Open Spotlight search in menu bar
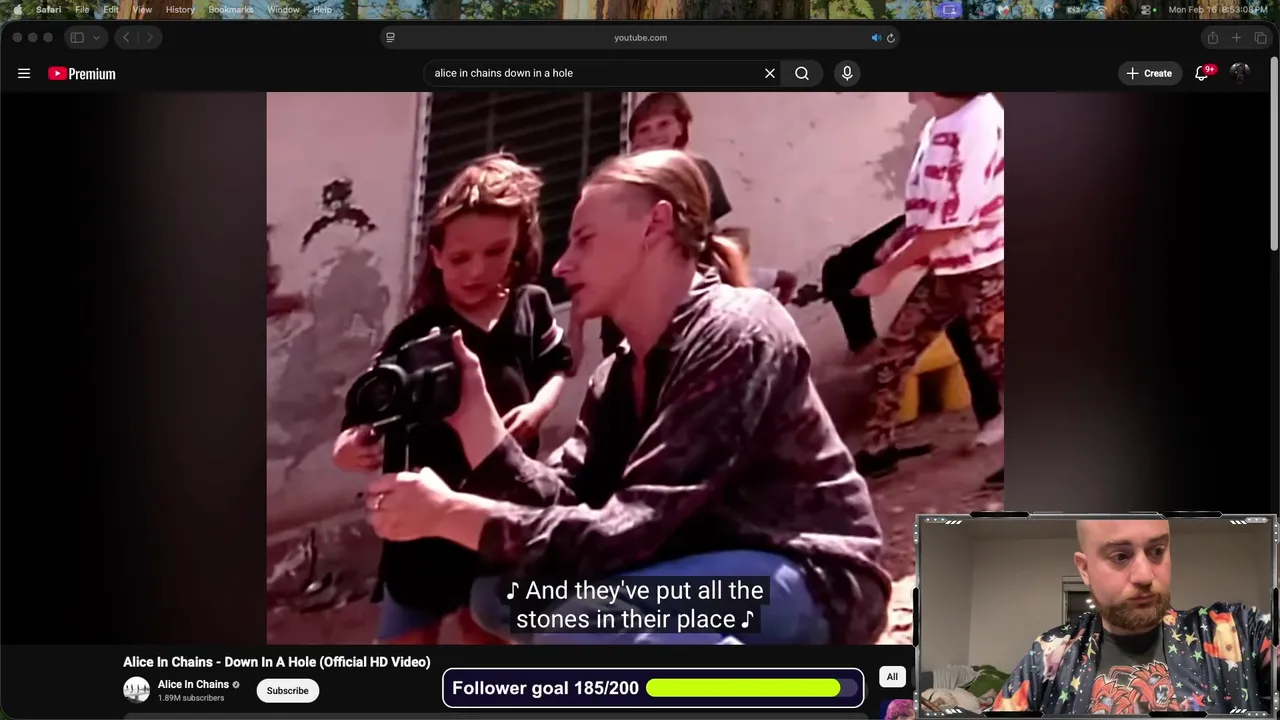 1124,10
